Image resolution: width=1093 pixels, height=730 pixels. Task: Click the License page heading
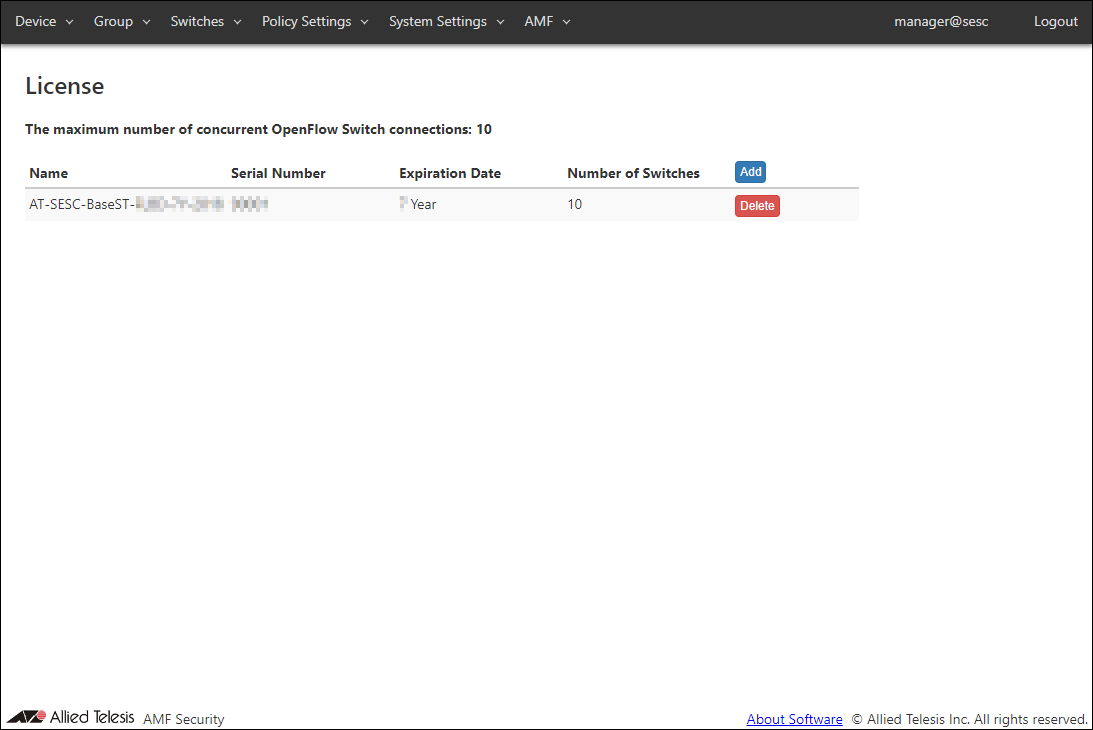click(x=65, y=86)
